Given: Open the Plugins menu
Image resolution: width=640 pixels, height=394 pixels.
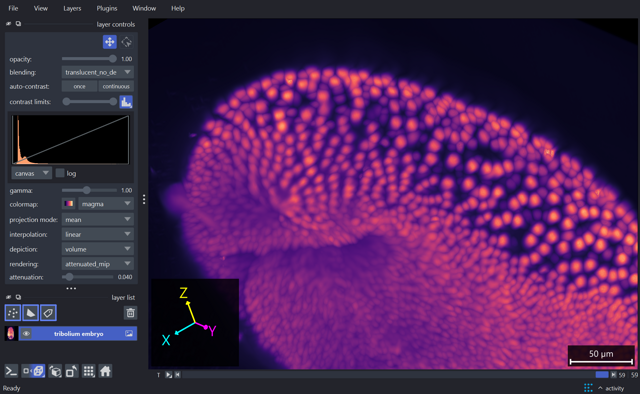Looking at the screenshot, I should [107, 8].
